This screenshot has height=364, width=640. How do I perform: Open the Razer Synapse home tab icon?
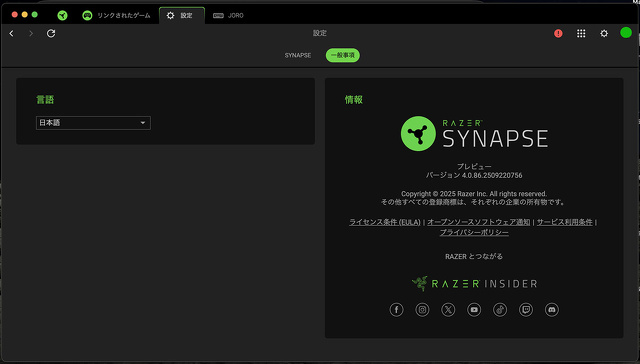point(62,16)
